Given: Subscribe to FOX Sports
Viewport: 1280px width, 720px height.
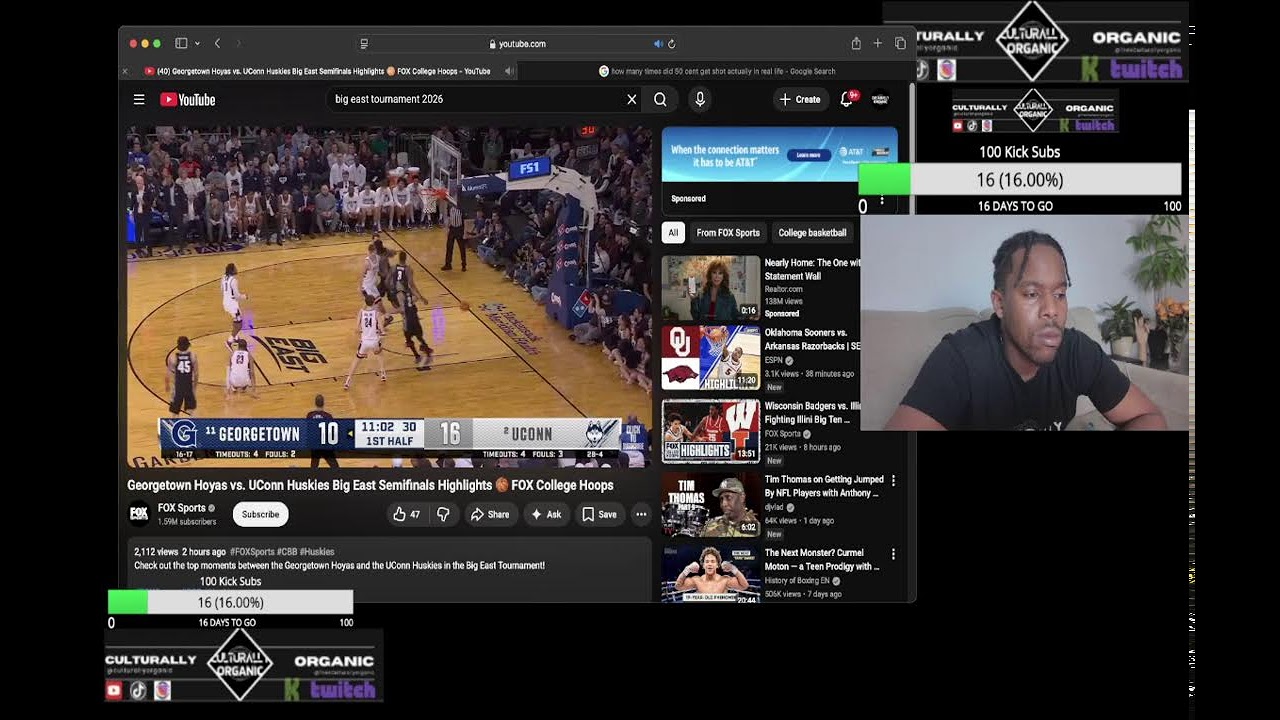Looking at the screenshot, I should coord(261,514).
